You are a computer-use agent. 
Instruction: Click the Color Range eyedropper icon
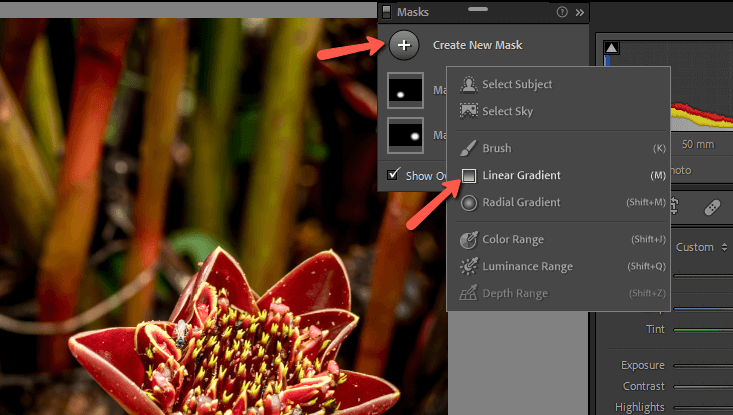coord(468,239)
